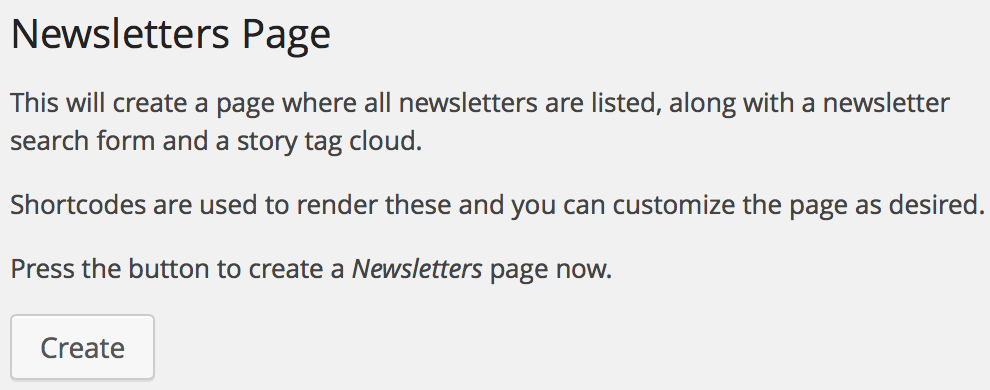The height and width of the screenshot is (390, 990).
Task: Click the Create button
Action: tap(82, 348)
